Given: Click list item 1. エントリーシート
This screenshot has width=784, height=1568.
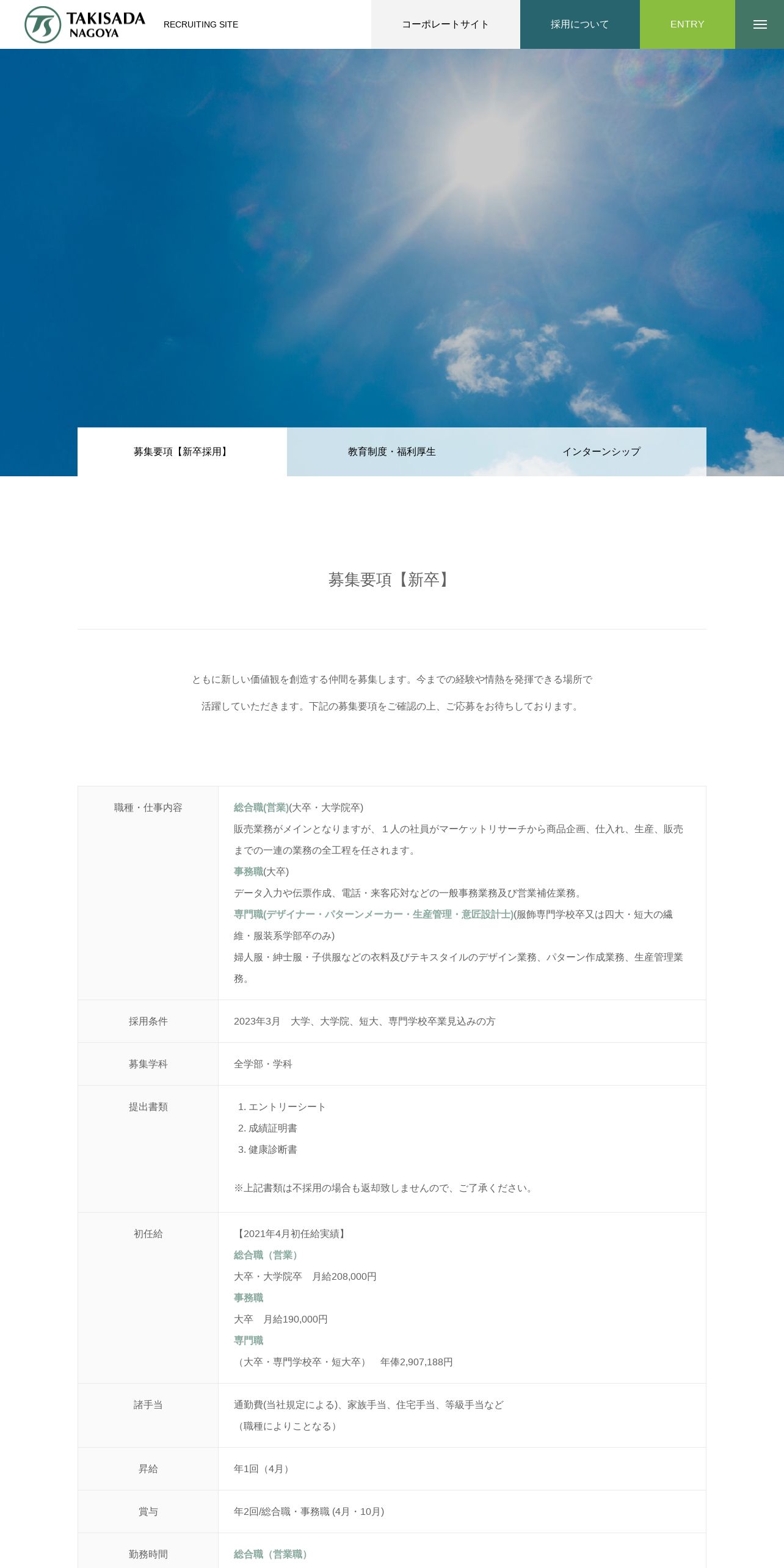Looking at the screenshot, I should tap(282, 1107).
